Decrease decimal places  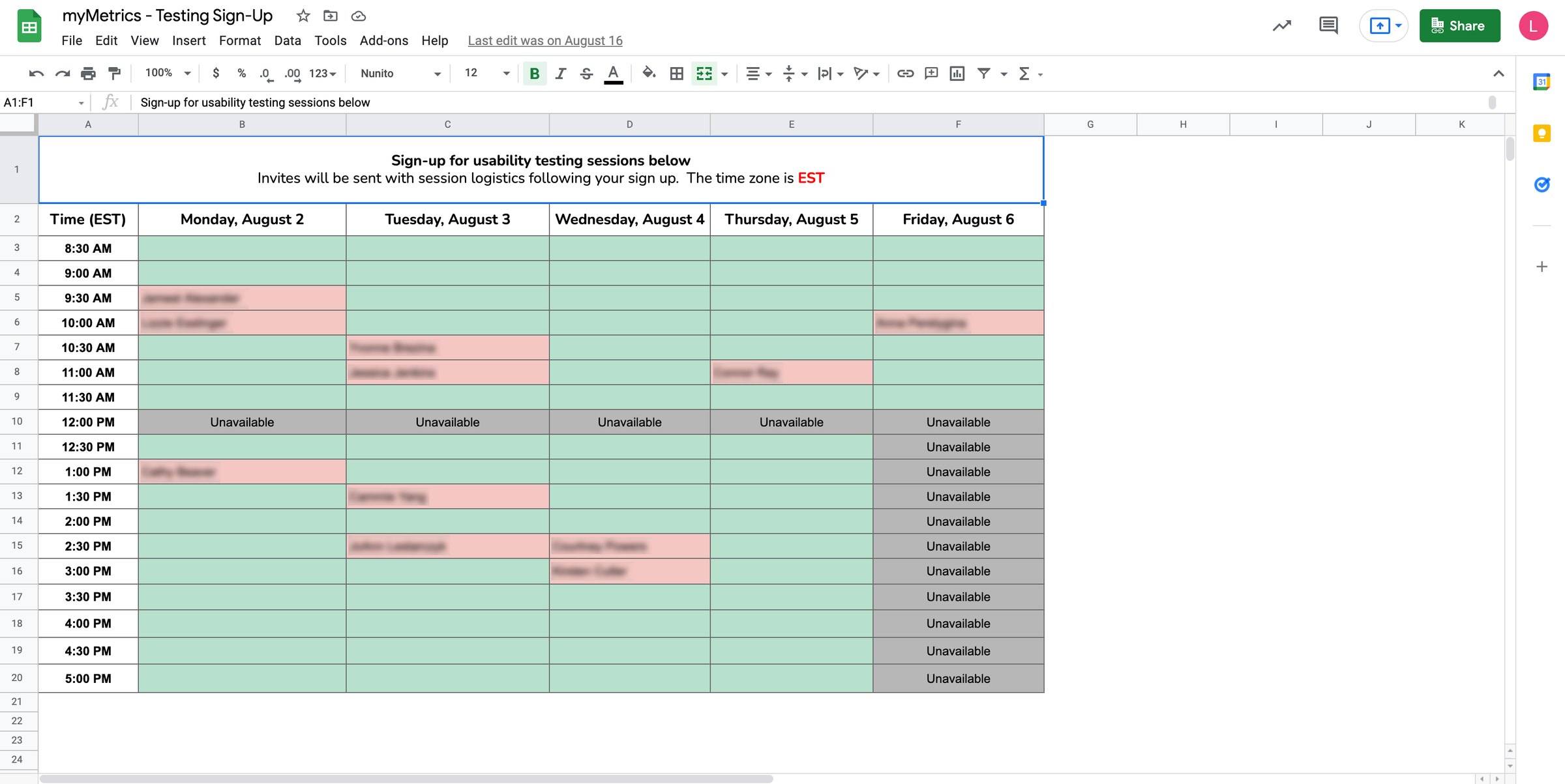pos(266,74)
